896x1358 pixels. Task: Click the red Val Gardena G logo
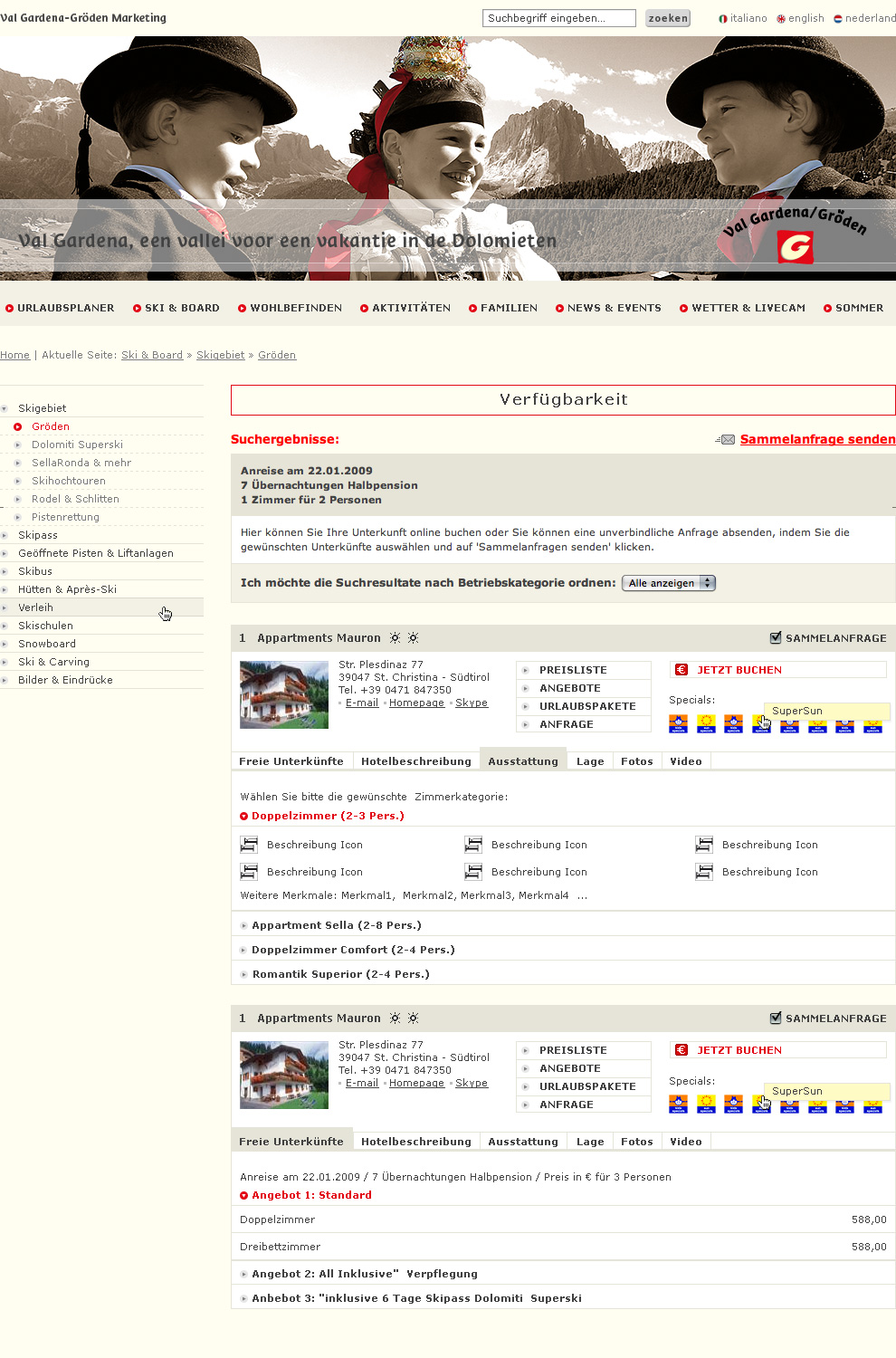pos(795,247)
